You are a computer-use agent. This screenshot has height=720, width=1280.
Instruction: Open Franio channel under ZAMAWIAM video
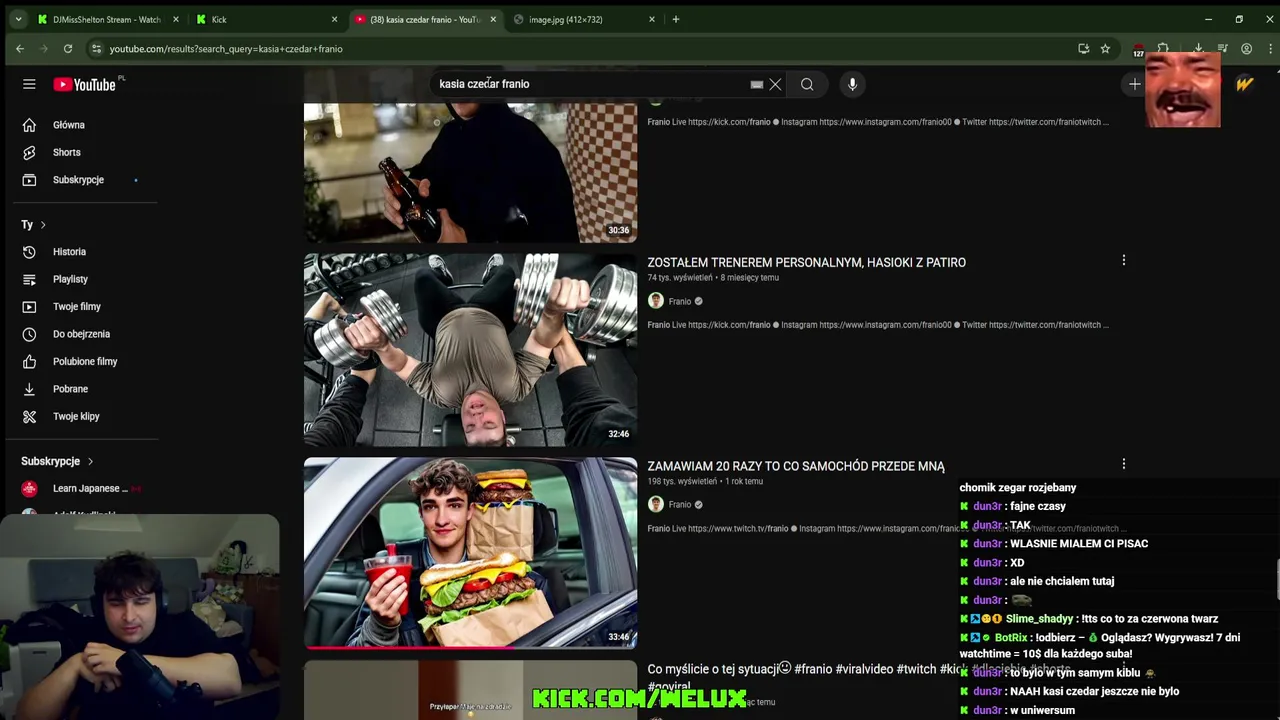click(x=680, y=505)
